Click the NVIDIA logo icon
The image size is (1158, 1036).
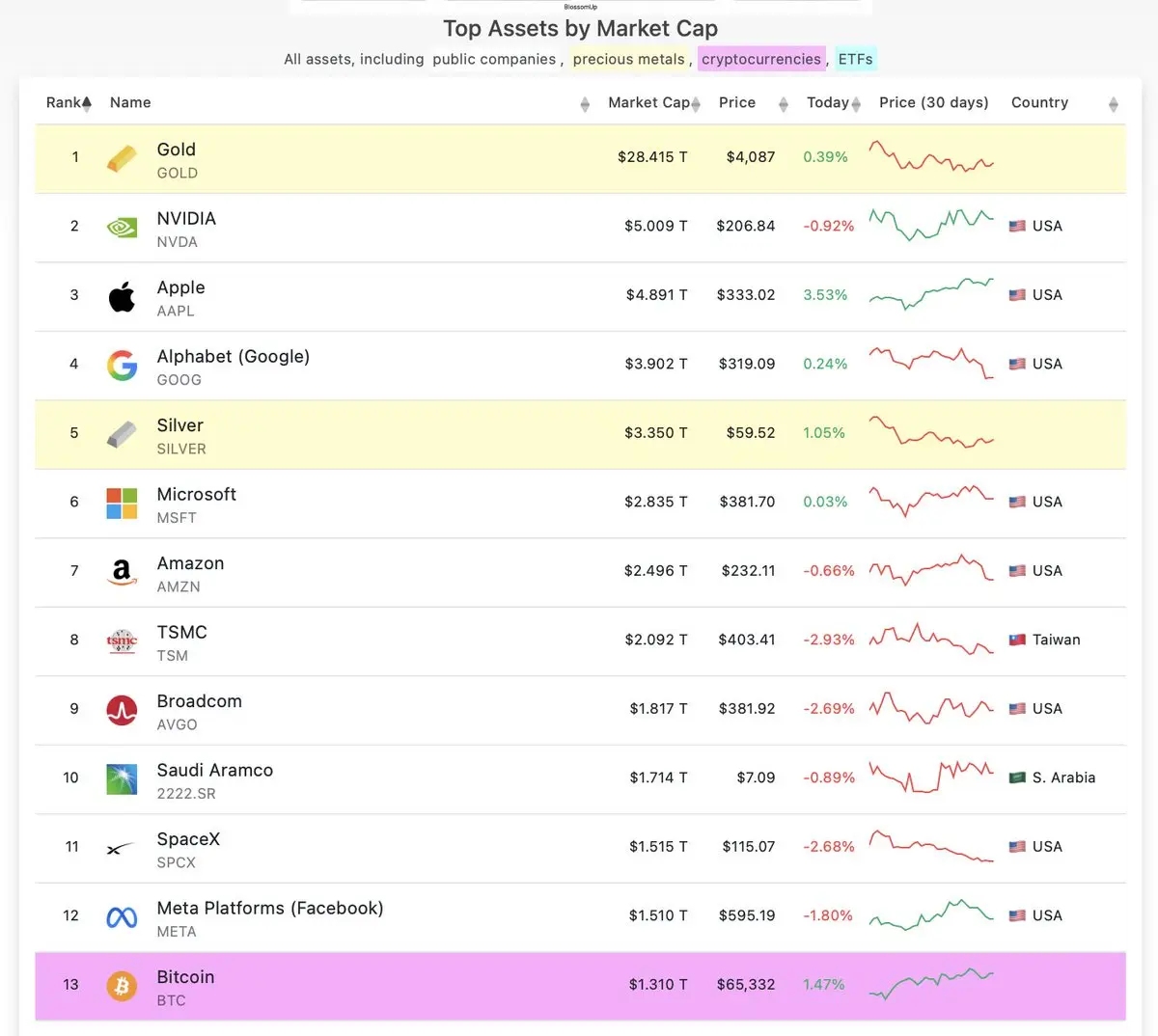tap(122, 228)
